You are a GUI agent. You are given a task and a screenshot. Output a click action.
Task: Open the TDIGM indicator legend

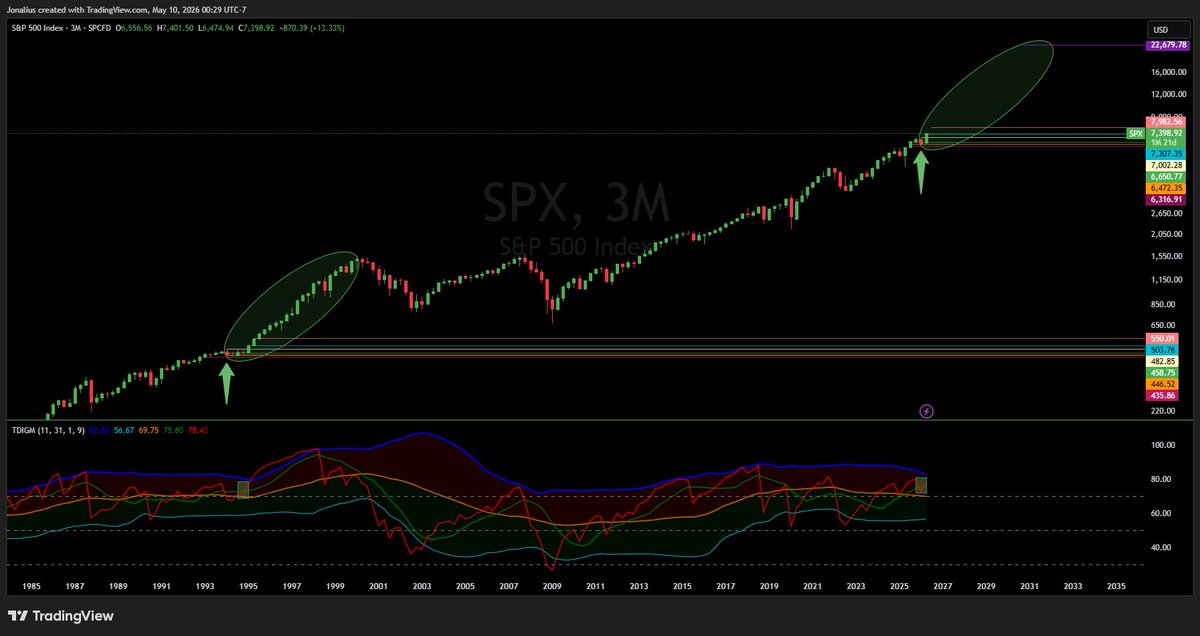tap(47, 429)
